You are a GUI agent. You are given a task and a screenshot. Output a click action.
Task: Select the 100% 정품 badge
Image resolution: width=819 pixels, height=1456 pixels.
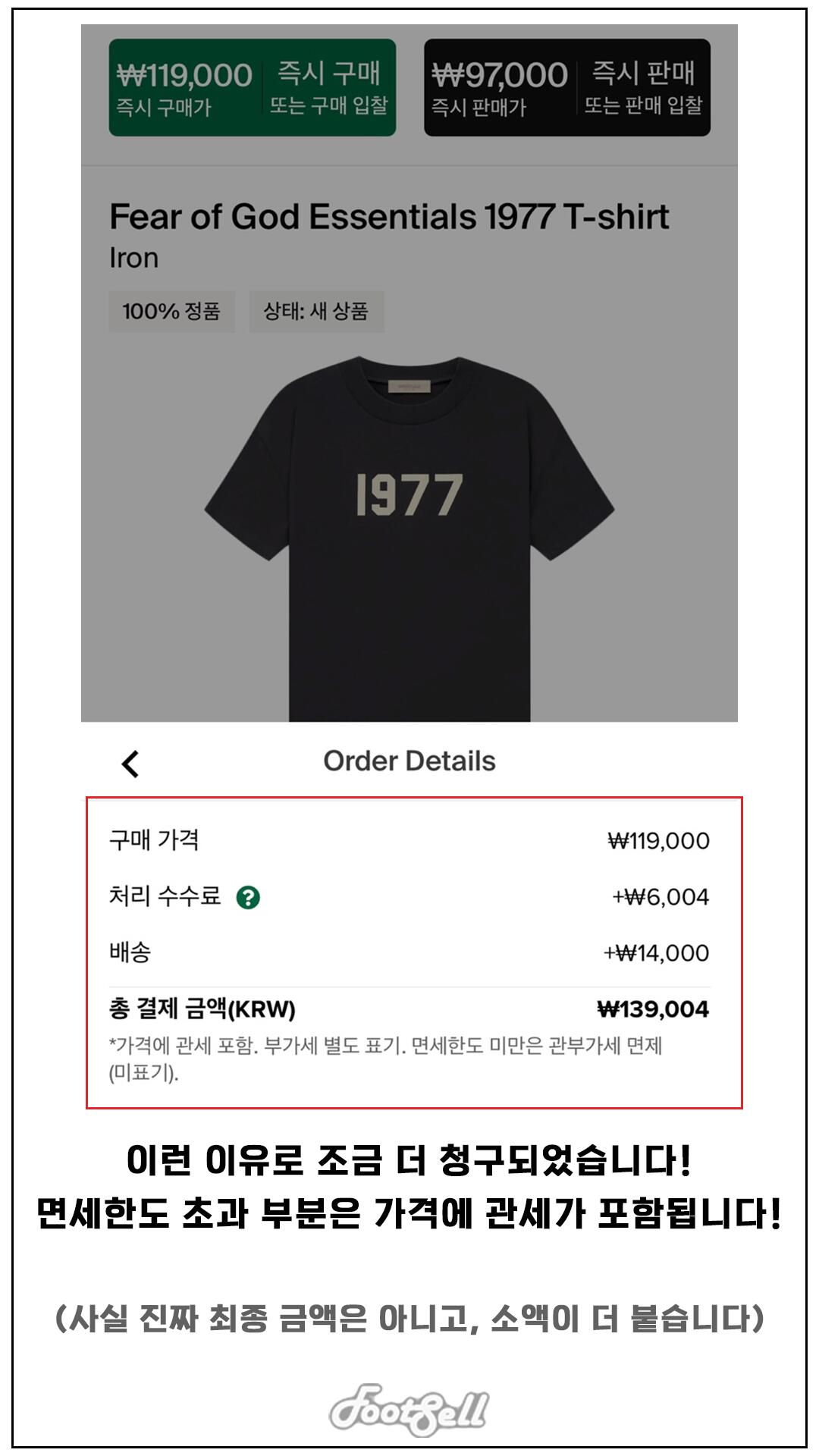[x=171, y=311]
